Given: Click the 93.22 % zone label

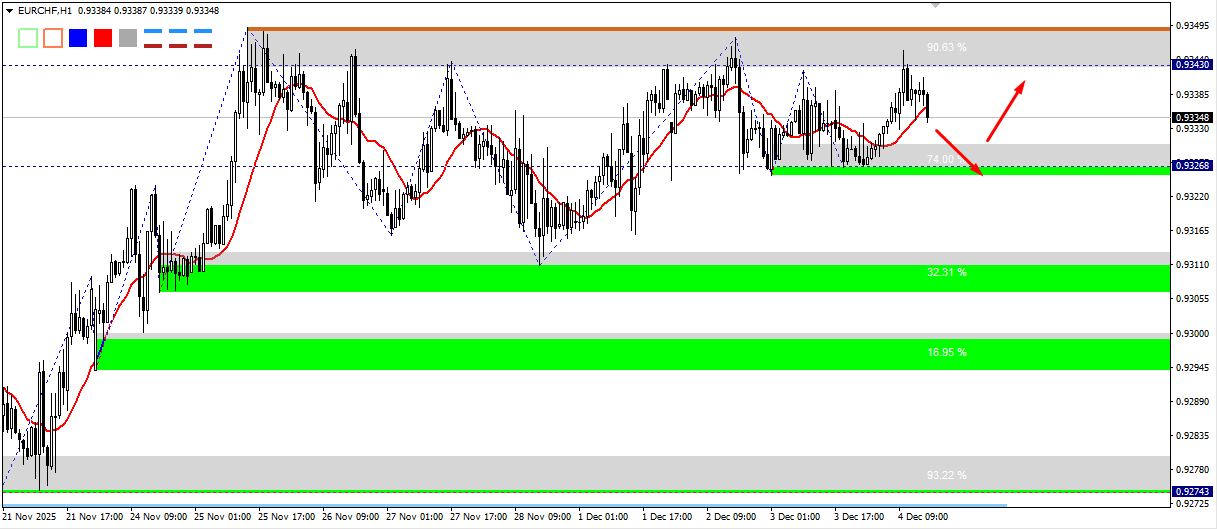Looking at the screenshot, I should (946, 475).
